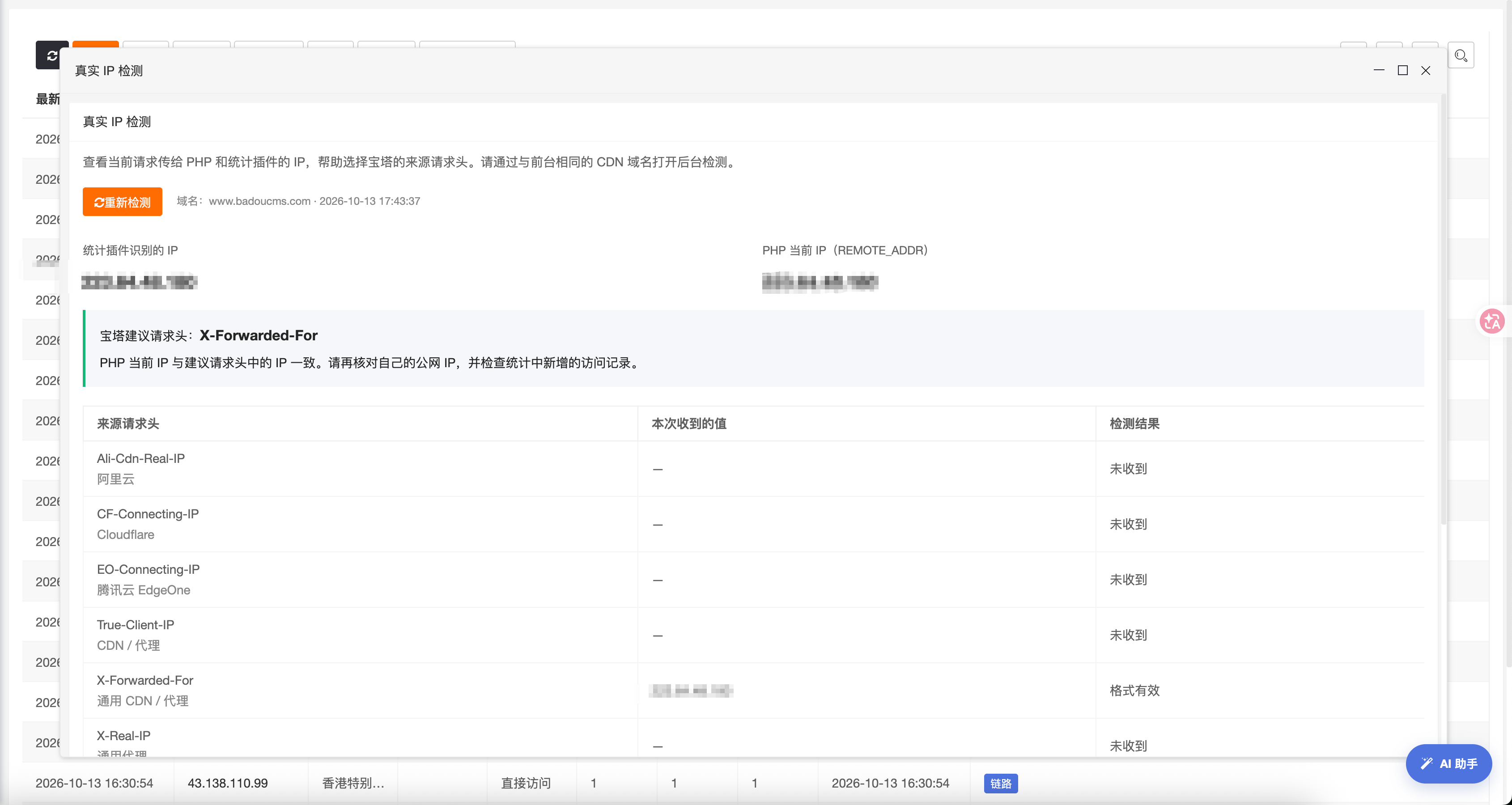Image resolution: width=1512 pixels, height=805 pixels.
Task: Click 直接访问 in the bottom table row
Action: 526,783
